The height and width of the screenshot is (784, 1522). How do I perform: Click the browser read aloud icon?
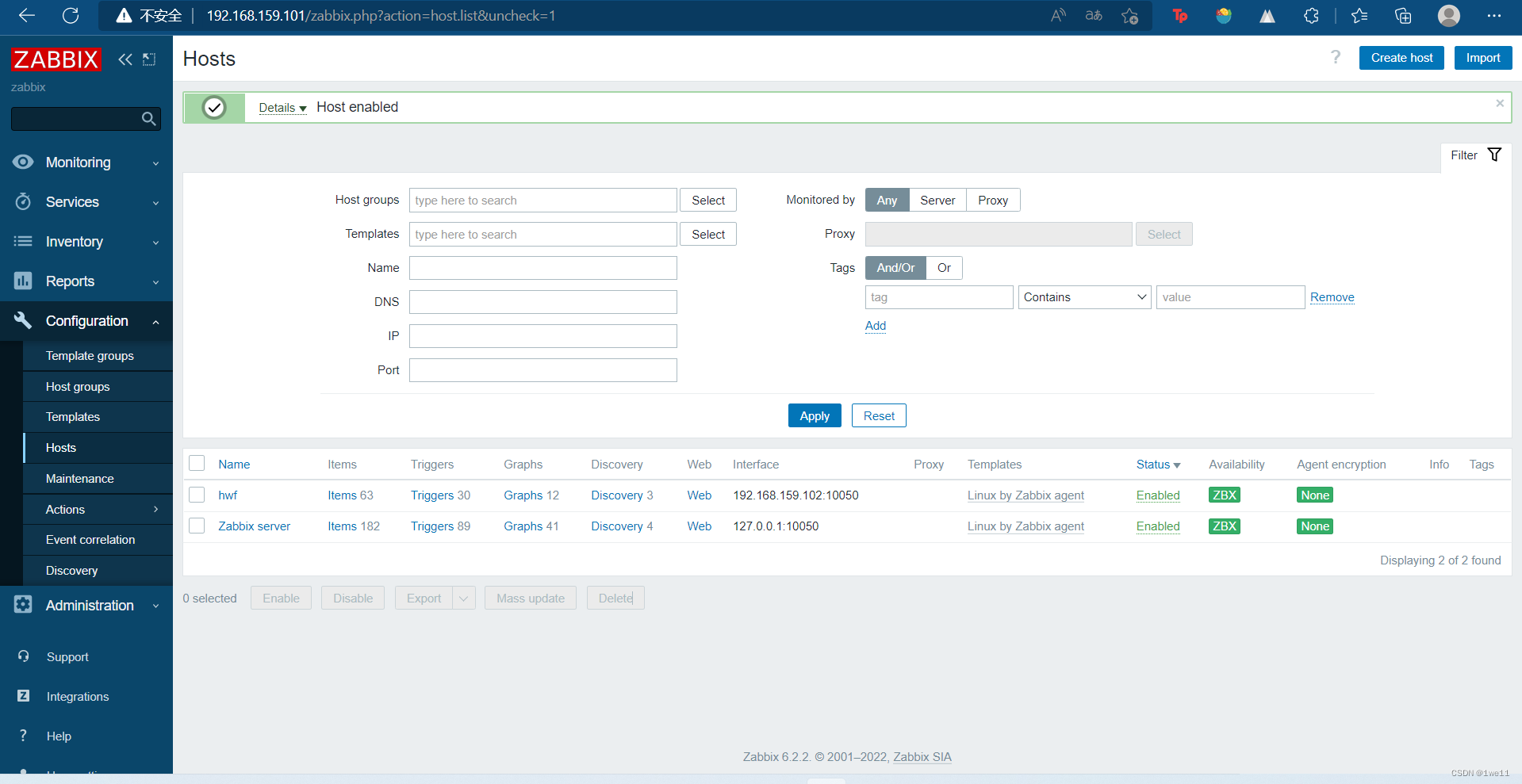tap(1058, 16)
